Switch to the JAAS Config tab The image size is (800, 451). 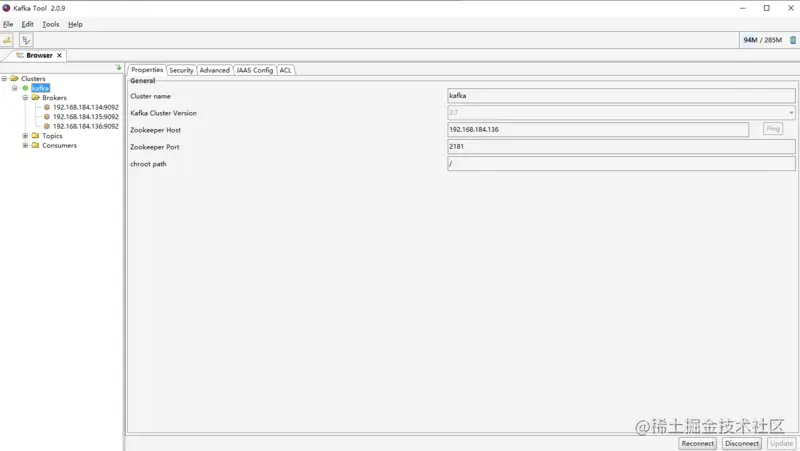255,70
